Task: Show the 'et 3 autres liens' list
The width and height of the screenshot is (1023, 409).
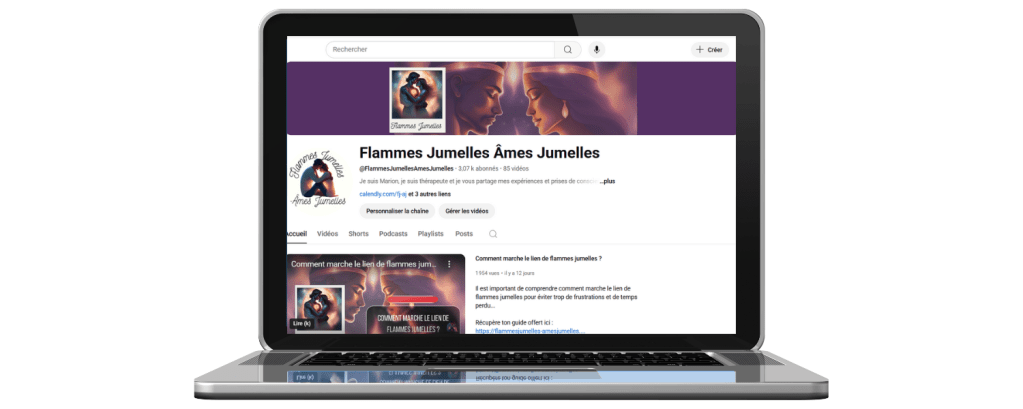Action: pyautogui.click(x=412, y=194)
